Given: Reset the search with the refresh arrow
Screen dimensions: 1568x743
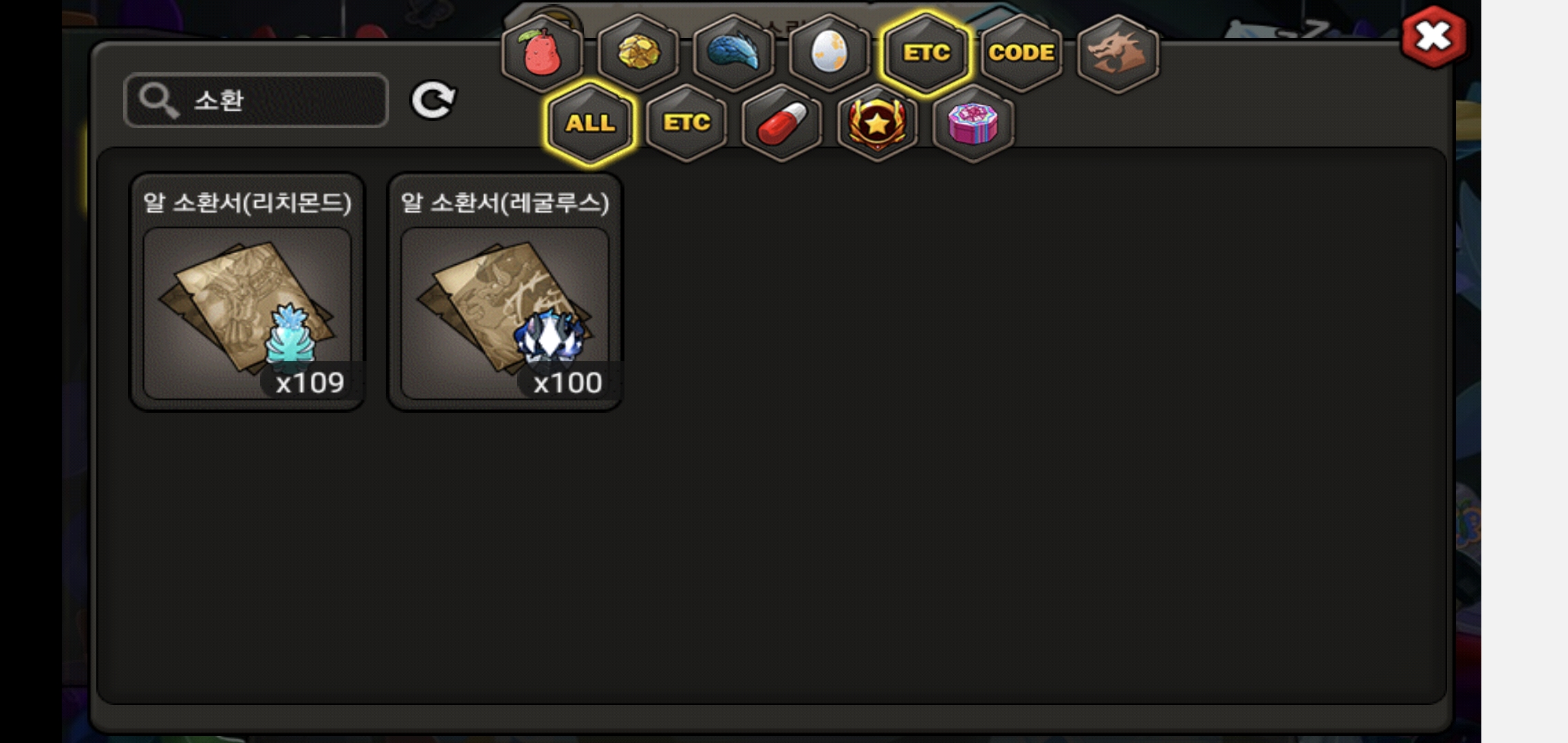Looking at the screenshot, I should click(433, 100).
